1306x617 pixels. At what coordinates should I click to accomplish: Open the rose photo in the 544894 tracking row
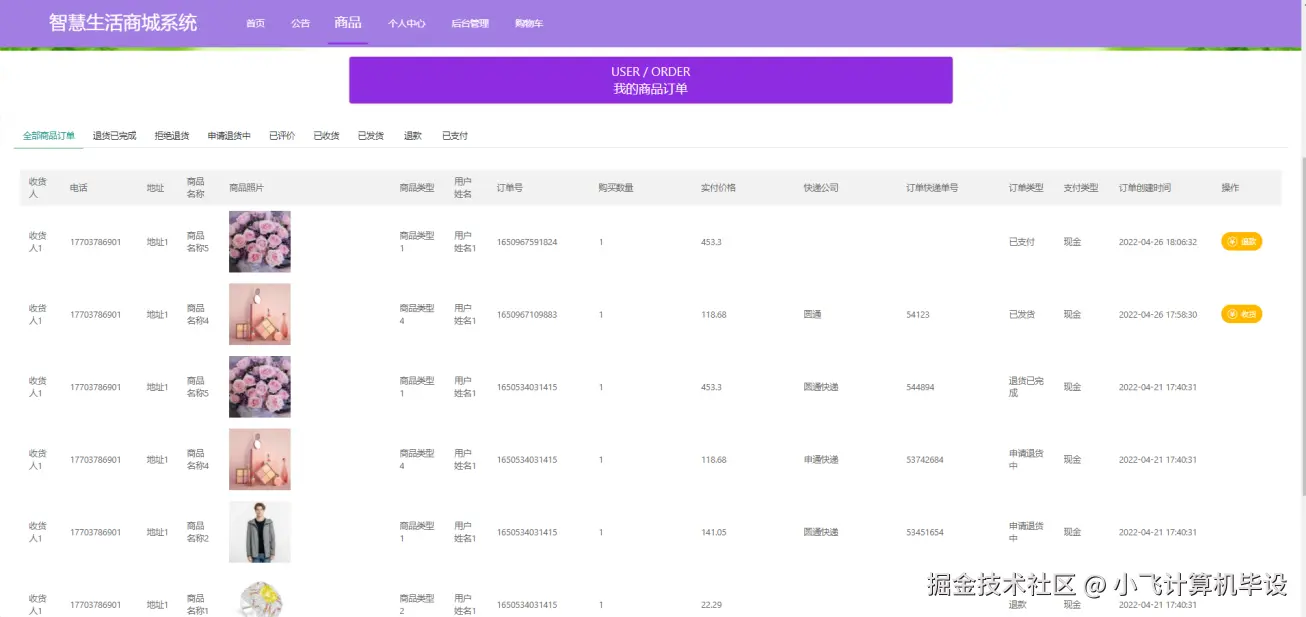point(260,387)
